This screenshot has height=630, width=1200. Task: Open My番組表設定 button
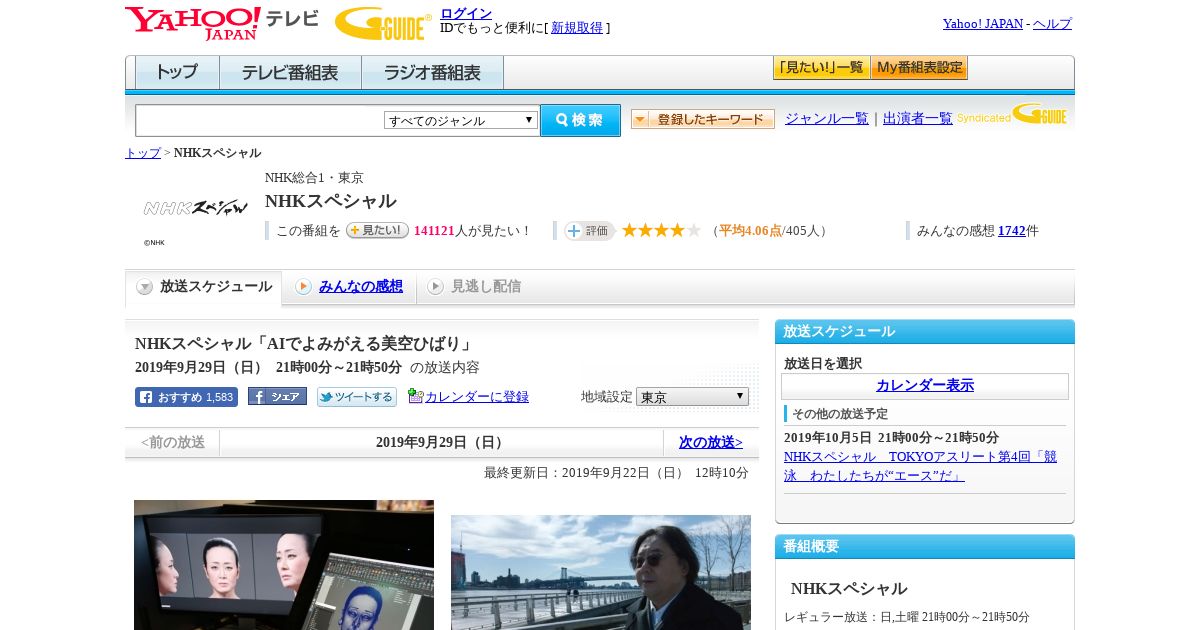point(919,68)
